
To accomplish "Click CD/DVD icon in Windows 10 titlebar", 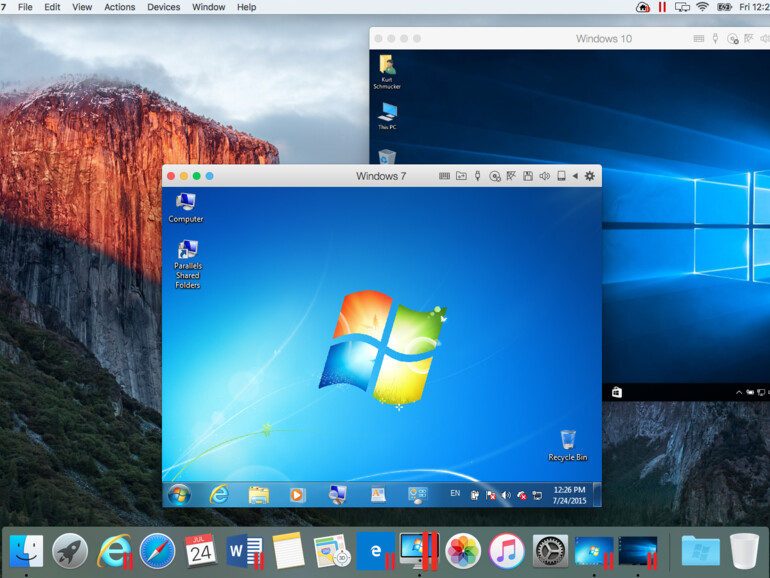I will pyautogui.click(x=732, y=39).
